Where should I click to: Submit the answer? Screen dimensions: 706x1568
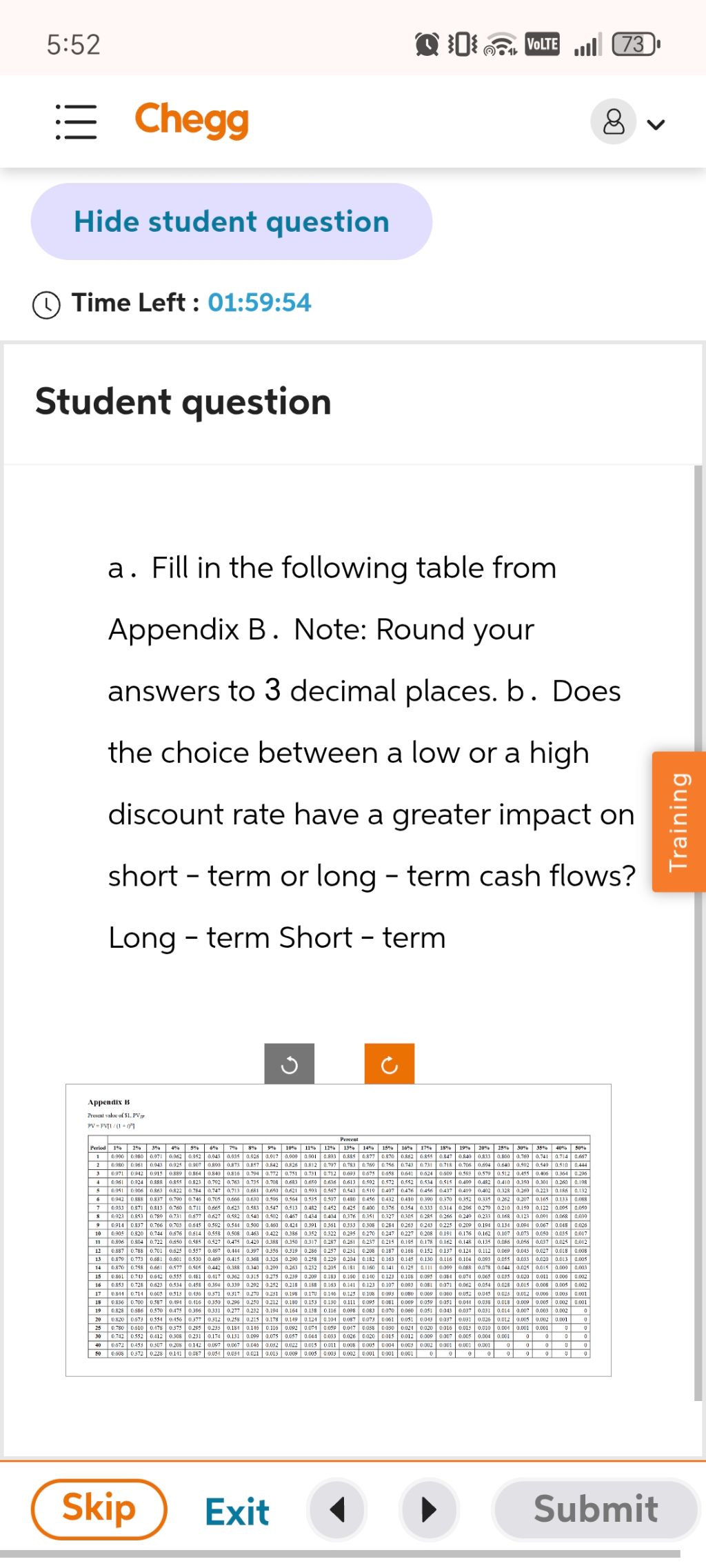point(596,1509)
